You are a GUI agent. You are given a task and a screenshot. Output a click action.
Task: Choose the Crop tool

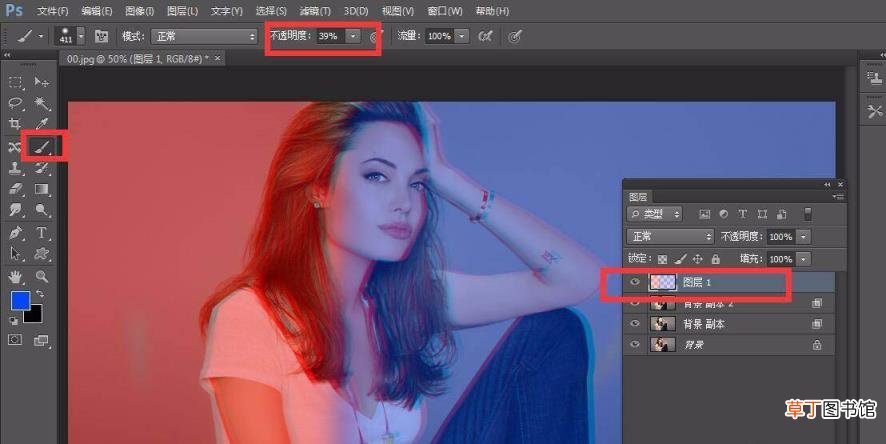click(15, 124)
